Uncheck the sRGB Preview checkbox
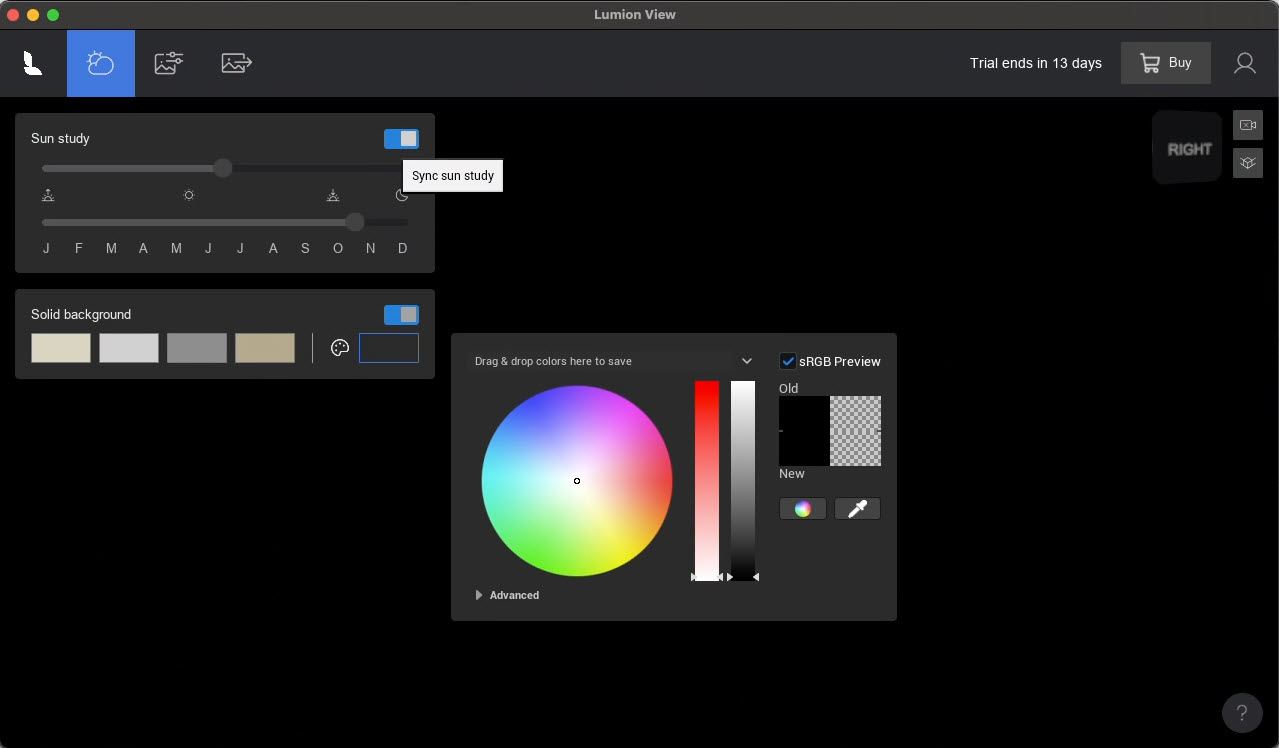 (788, 361)
